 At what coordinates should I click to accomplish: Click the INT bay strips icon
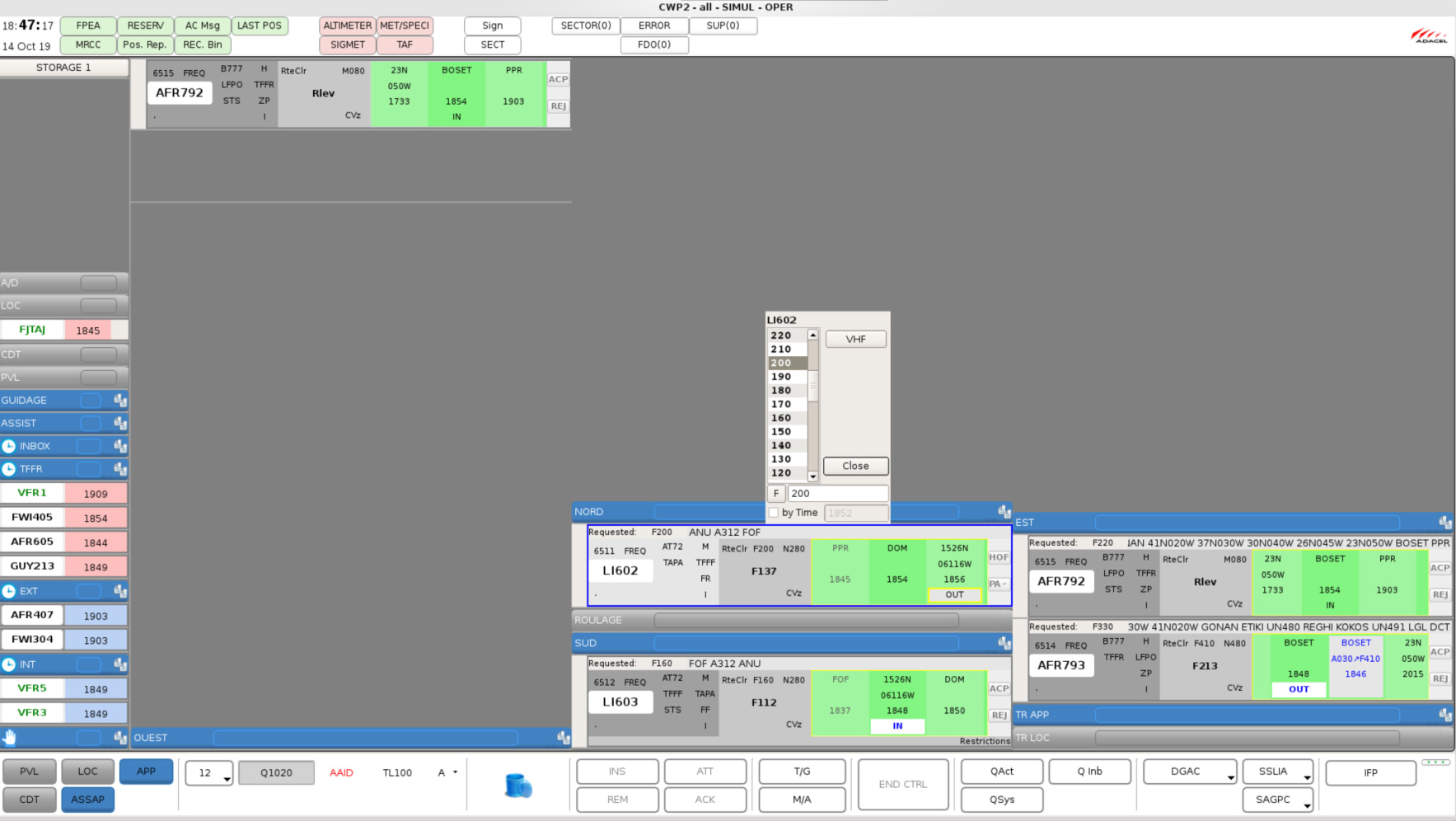(120, 664)
